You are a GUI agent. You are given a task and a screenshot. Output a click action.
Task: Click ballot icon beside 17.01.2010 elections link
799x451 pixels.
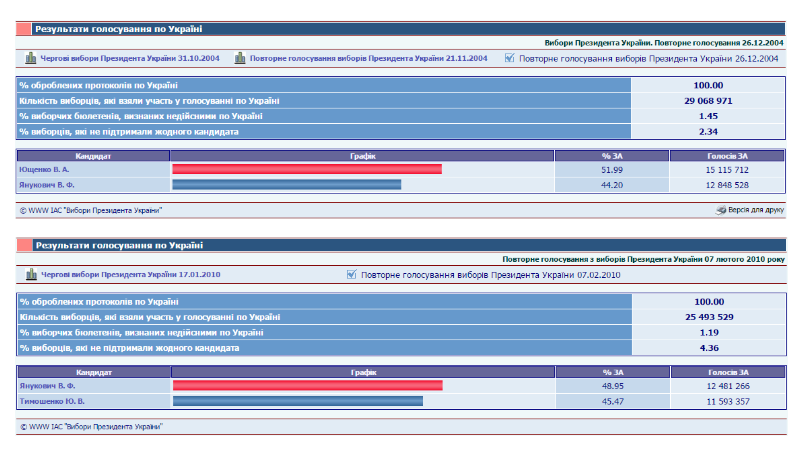pyautogui.click(x=30, y=274)
